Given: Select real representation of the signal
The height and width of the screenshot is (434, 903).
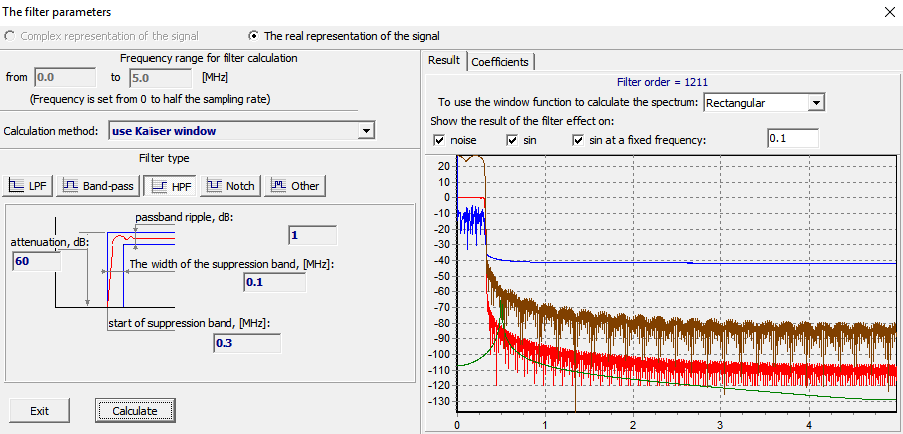Looking at the screenshot, I should click(254, 36).
